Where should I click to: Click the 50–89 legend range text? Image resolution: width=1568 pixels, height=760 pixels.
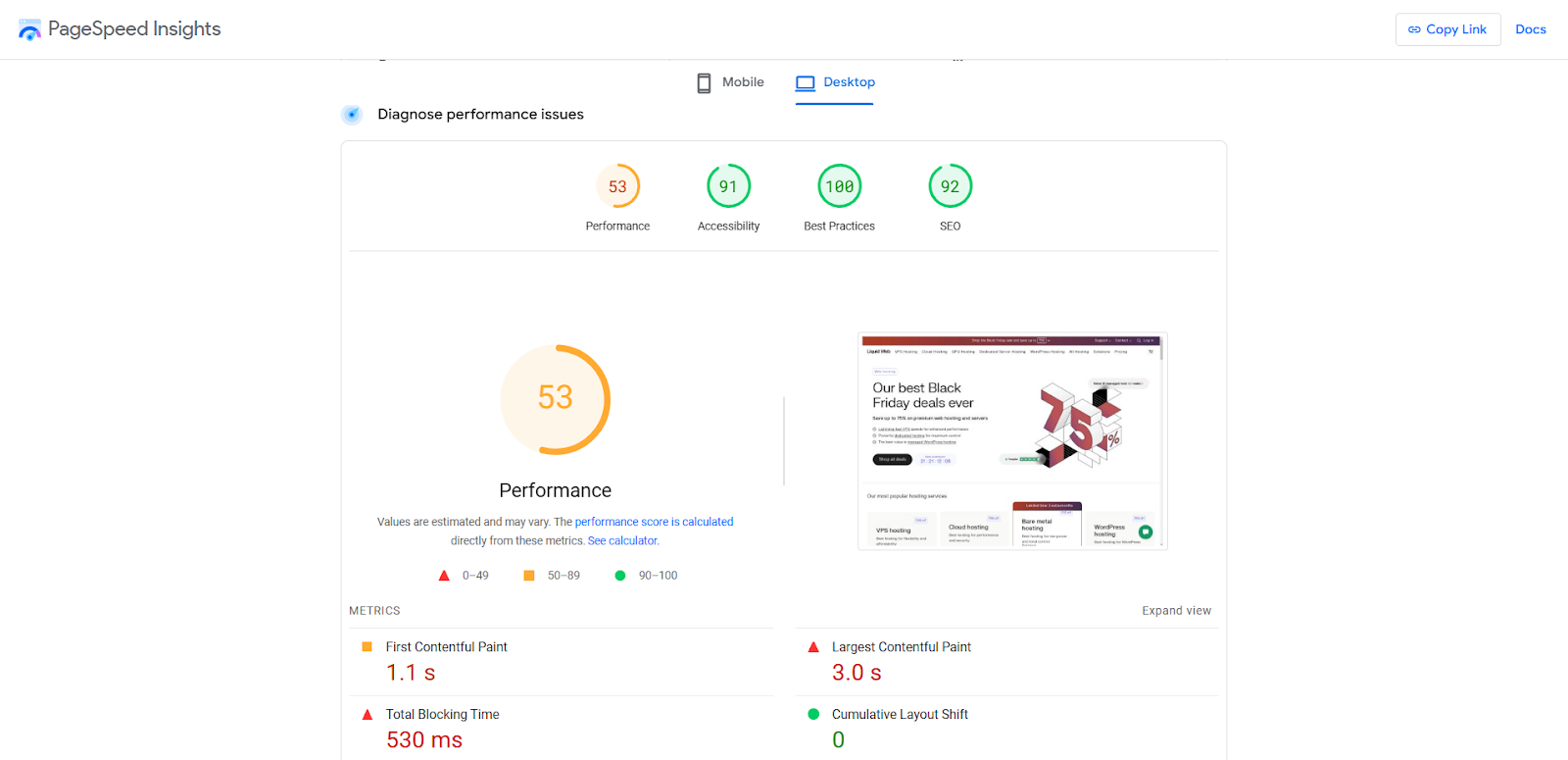(563, 576)
